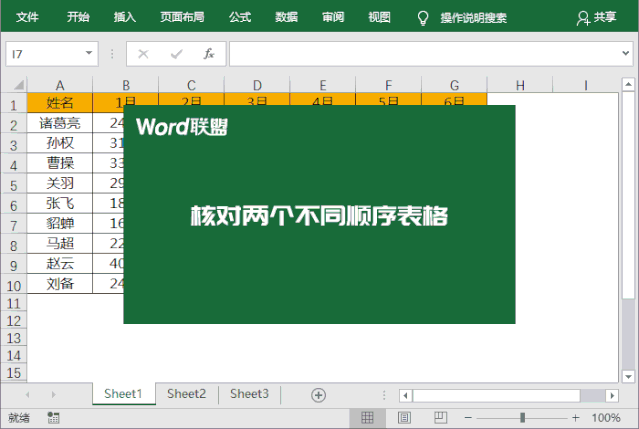Switch to Page Break Preview view
This screenshot has height=429, width=639.
pos(439,418)
